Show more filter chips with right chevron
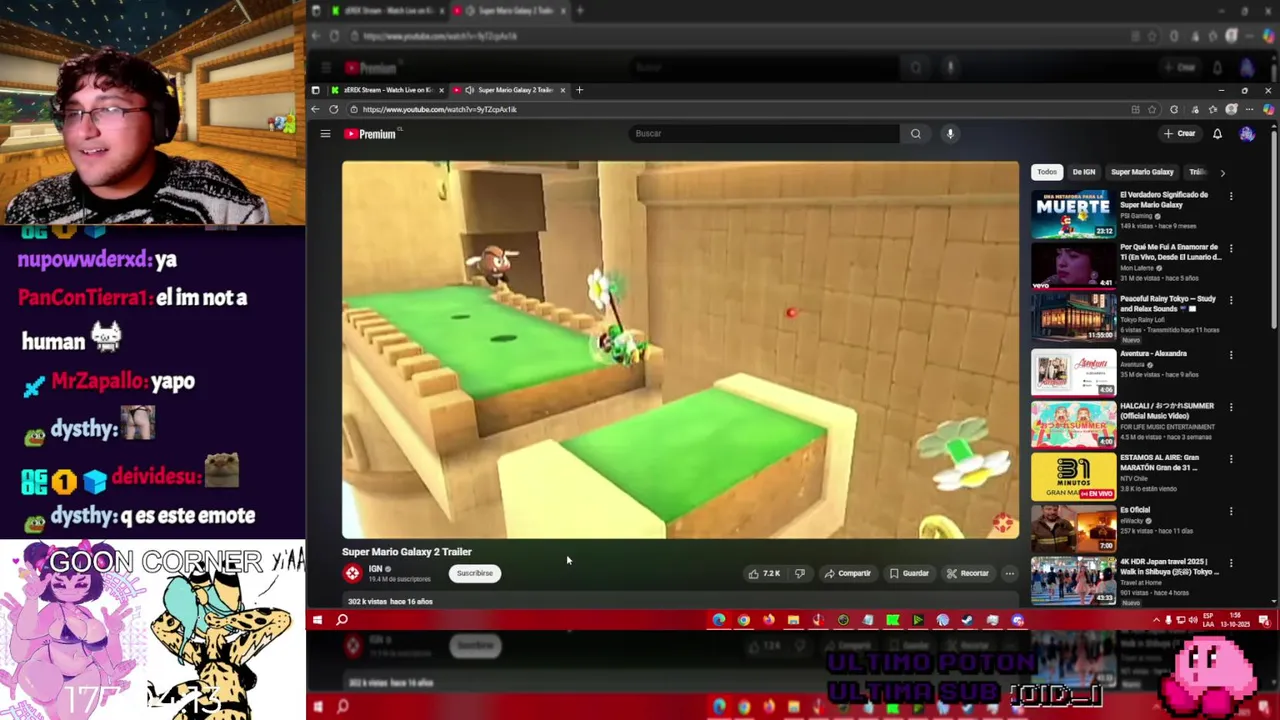Viewport: 1280px width, 720px height. pos(1222,172)
